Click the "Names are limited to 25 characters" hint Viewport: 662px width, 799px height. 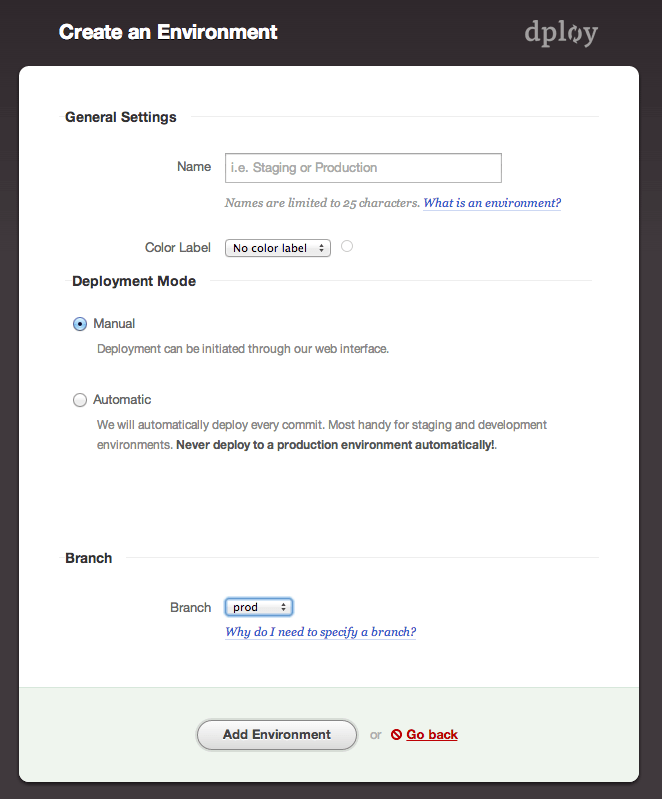coord(322,203)
